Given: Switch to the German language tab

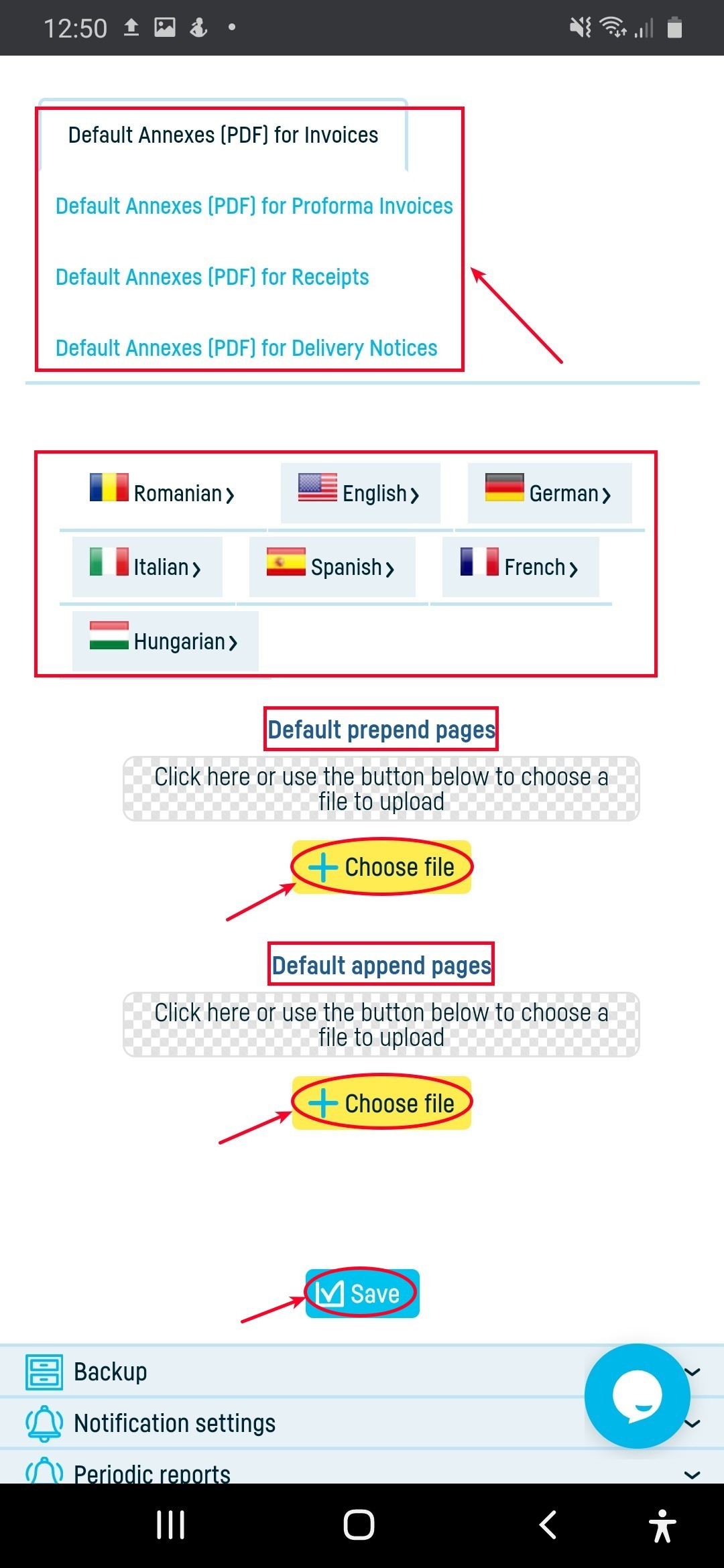Looking at the screenshot, I should point(549,494).
